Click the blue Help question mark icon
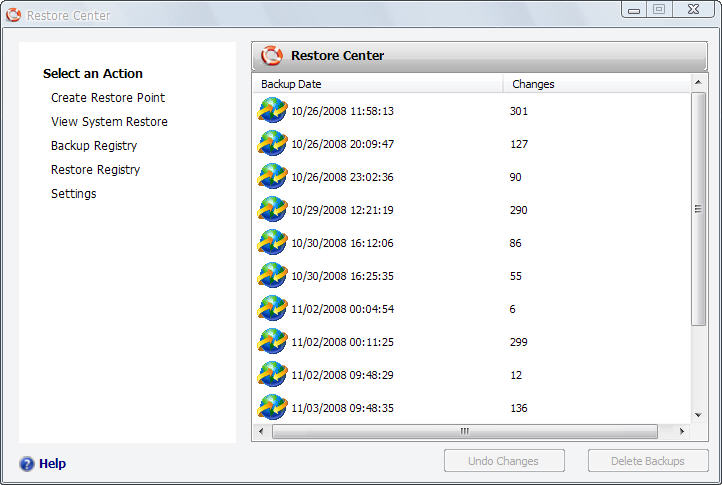The width and height of the screenshot is (722, 485). [x=27, y=463]
